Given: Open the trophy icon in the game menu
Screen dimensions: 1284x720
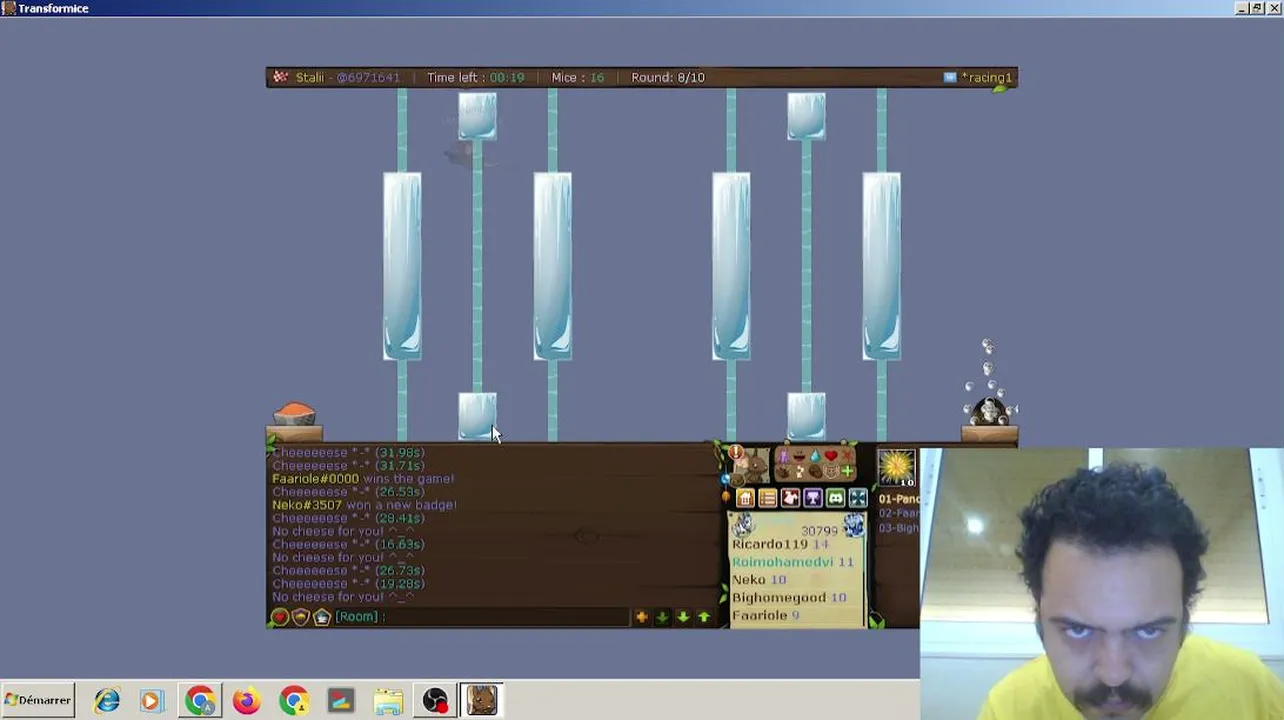Looking at the screenshot, I should pyautogui.click(x=812, y=498).
